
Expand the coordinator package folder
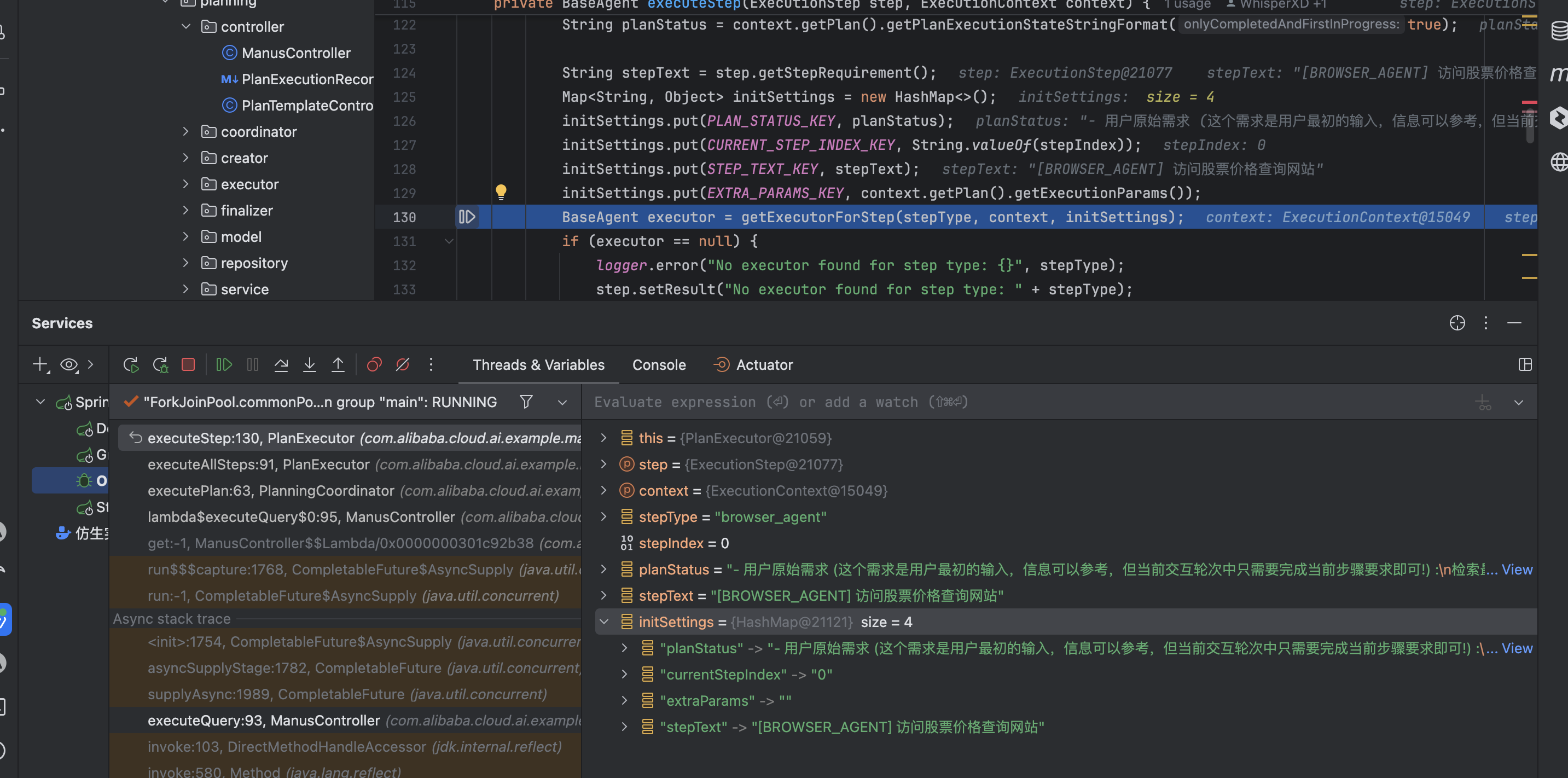pyautogui.click(x=186, y=131)
